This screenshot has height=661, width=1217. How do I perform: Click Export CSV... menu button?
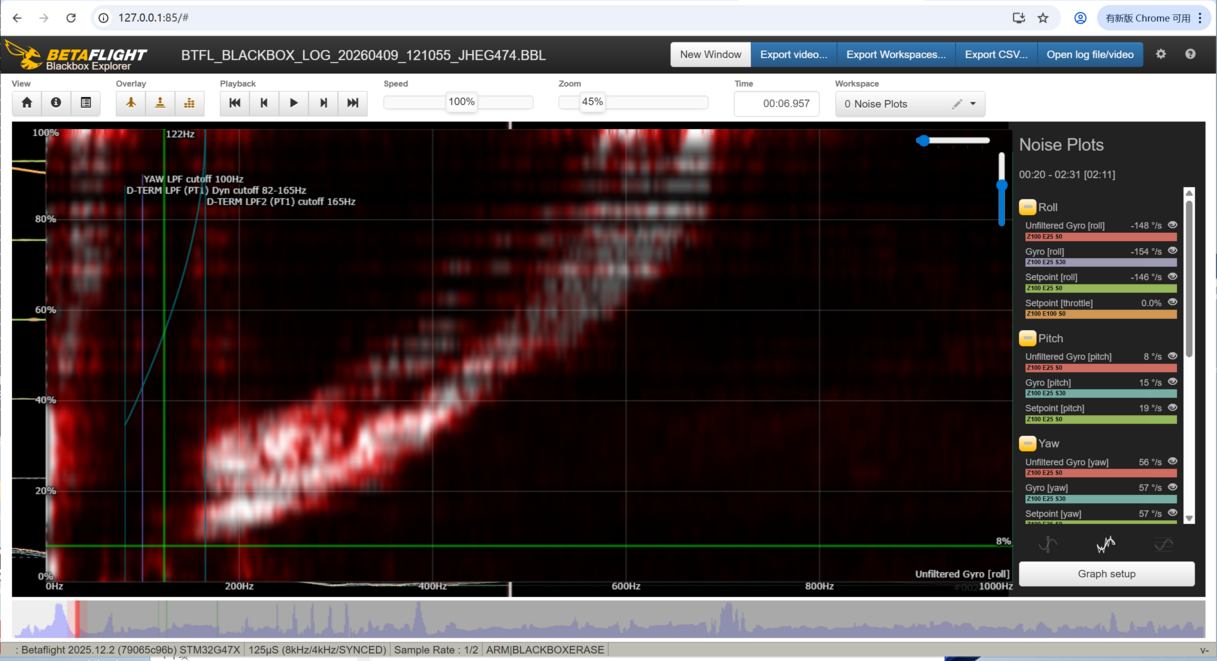click(x=996, y=54)
